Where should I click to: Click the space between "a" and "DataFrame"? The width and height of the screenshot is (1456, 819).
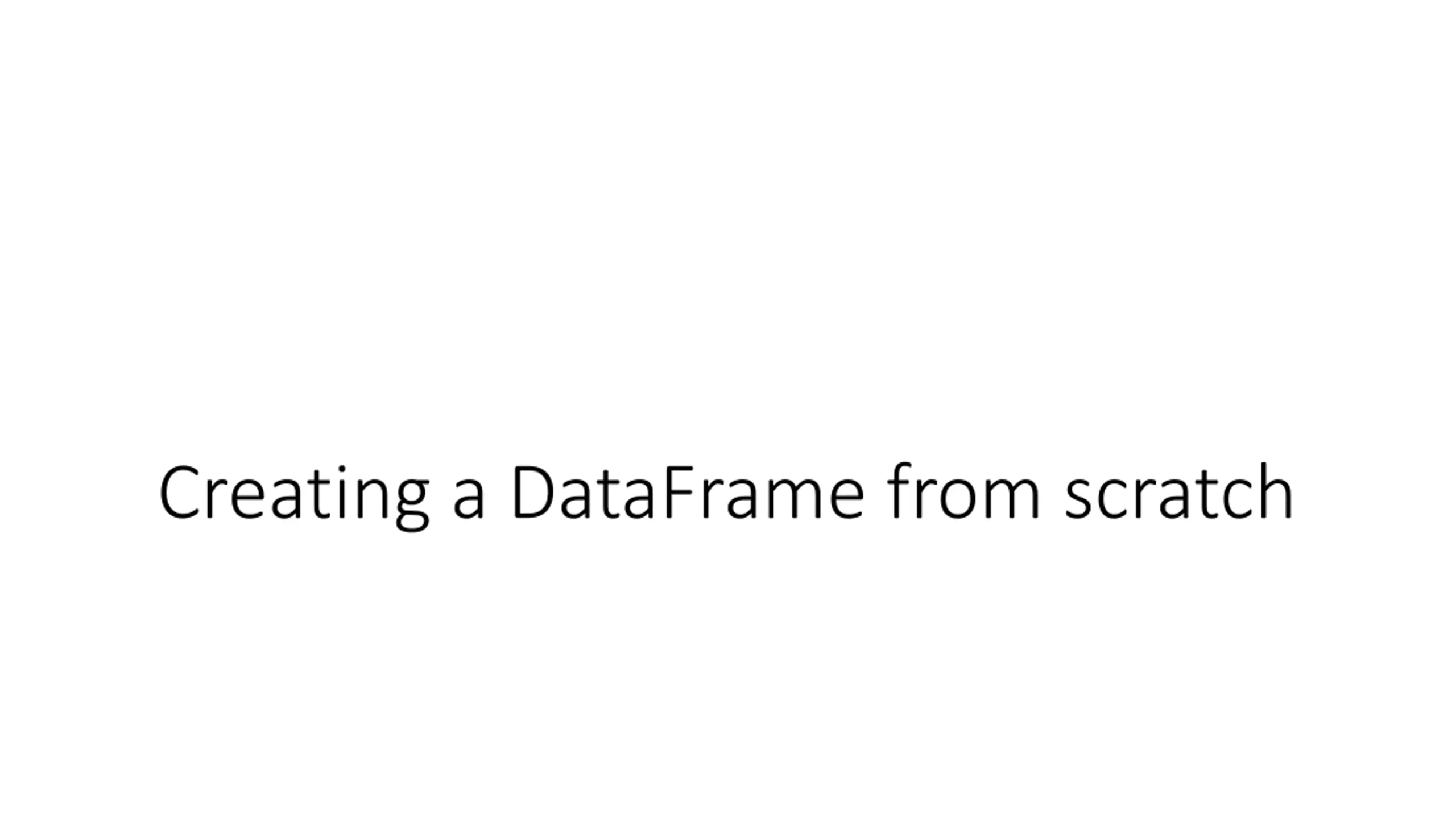click(498, 494)
